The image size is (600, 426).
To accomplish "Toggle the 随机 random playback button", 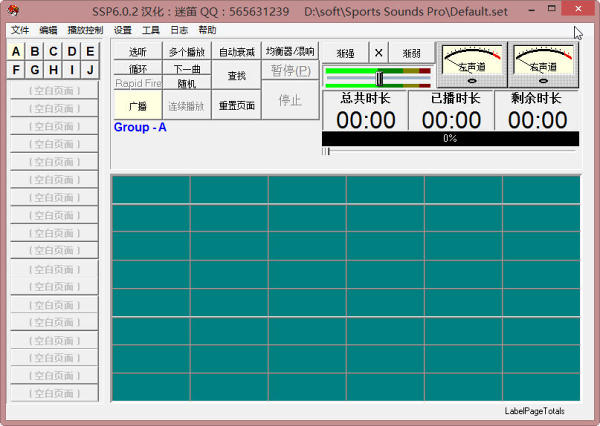I will [x=187, y=84].
